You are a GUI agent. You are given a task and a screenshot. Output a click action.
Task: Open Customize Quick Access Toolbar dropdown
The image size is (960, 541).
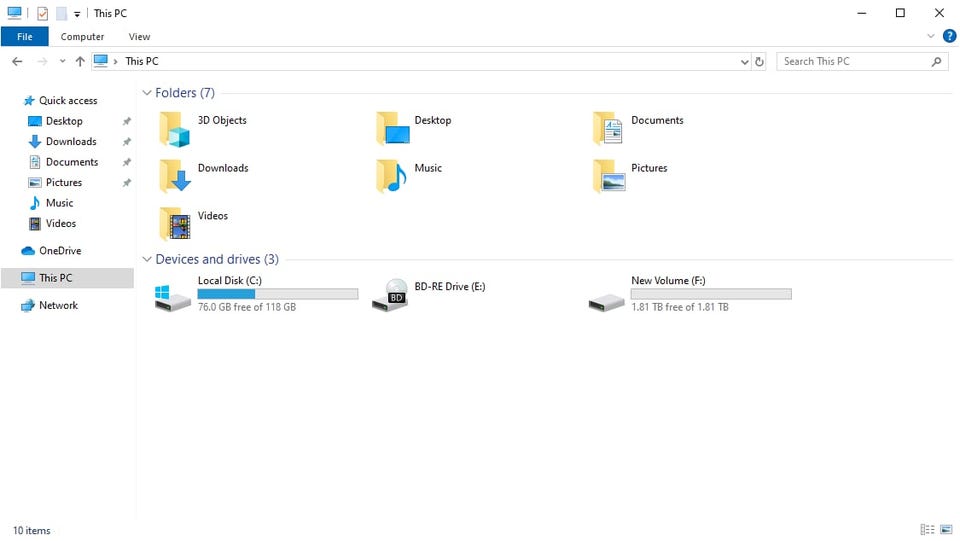coord(77,13)
